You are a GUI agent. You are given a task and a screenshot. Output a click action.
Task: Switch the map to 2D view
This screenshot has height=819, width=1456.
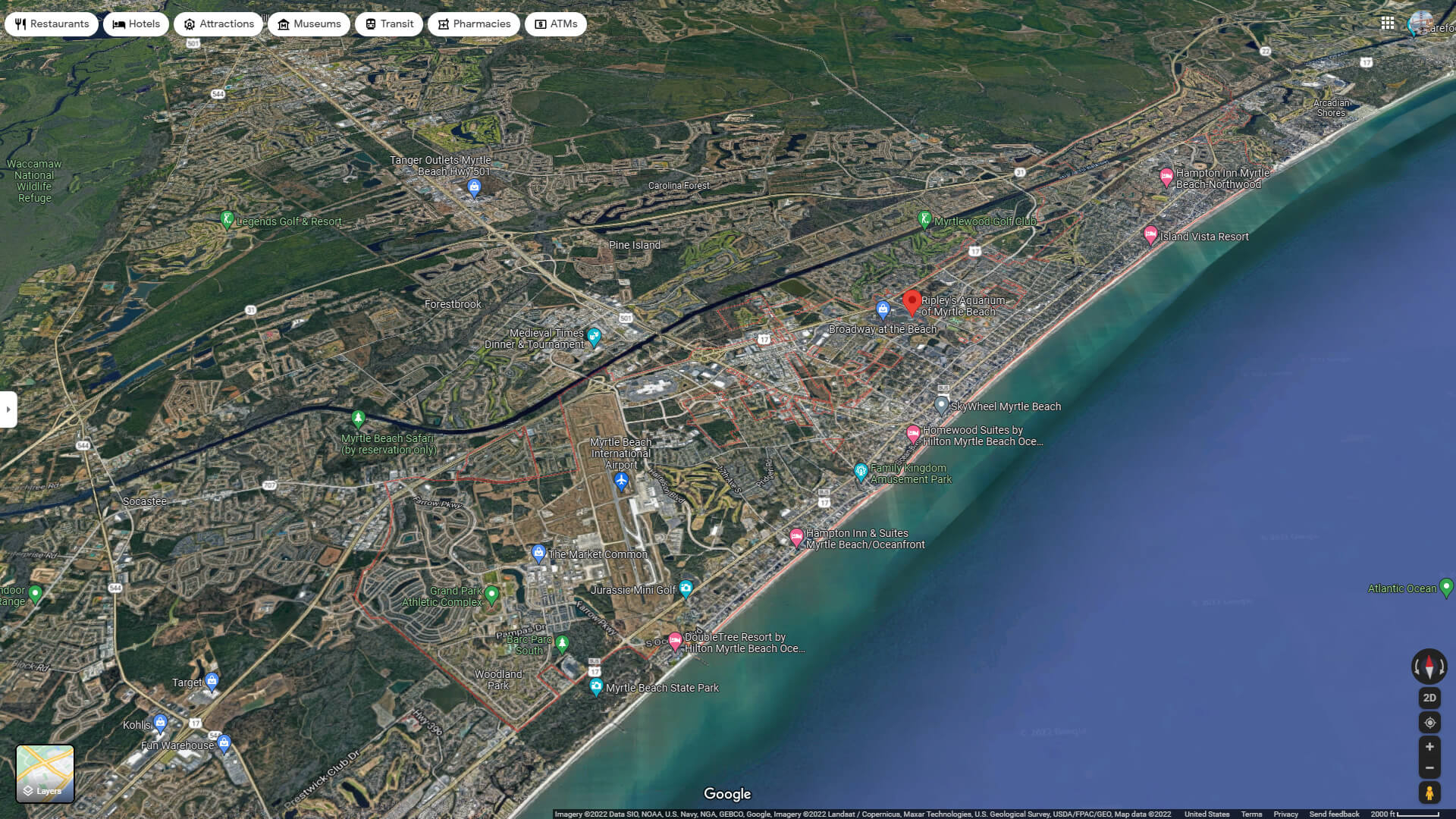(x=1429, y=697)
